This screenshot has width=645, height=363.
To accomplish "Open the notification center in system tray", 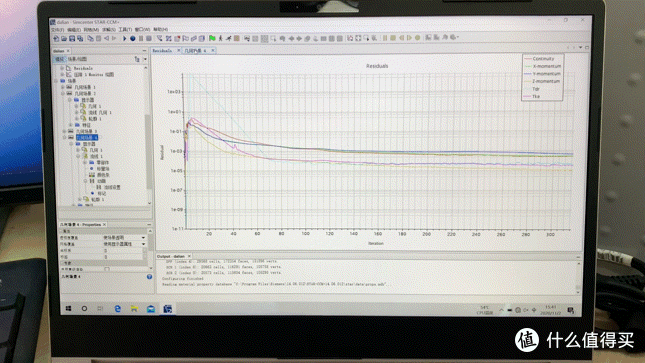I will click(571, 310).
